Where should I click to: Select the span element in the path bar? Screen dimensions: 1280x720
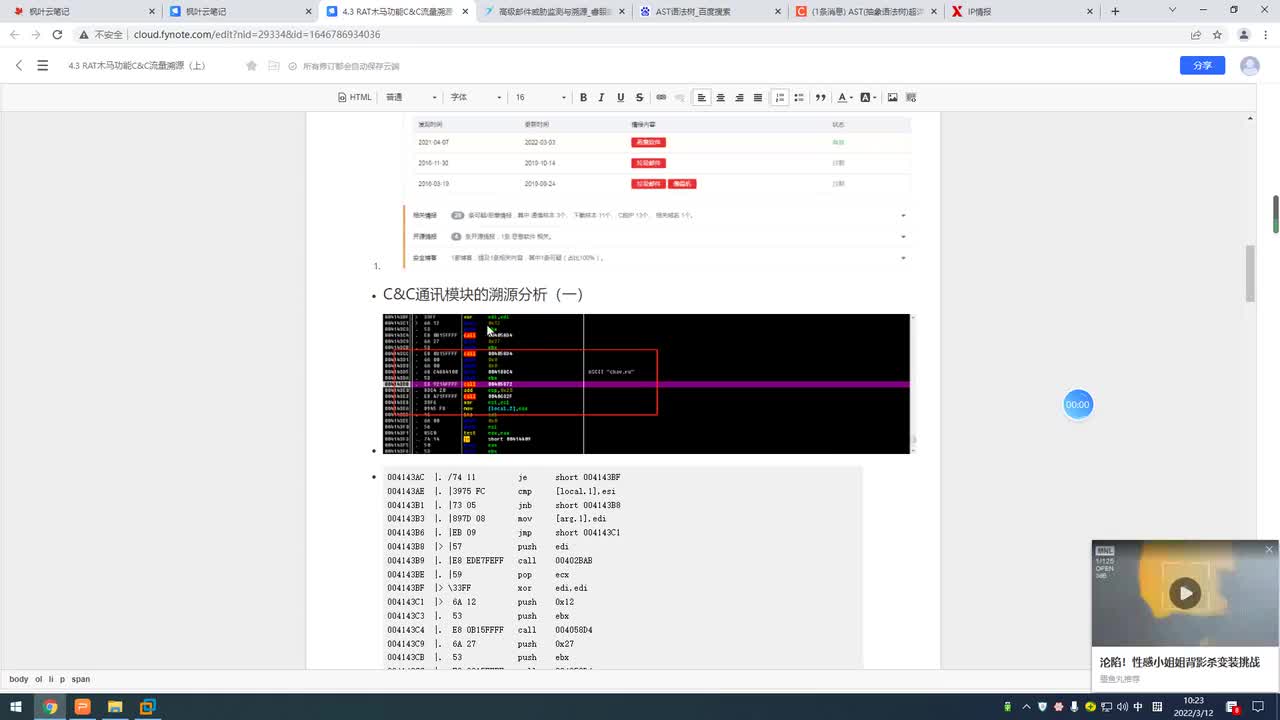click(x=81, y=679)
